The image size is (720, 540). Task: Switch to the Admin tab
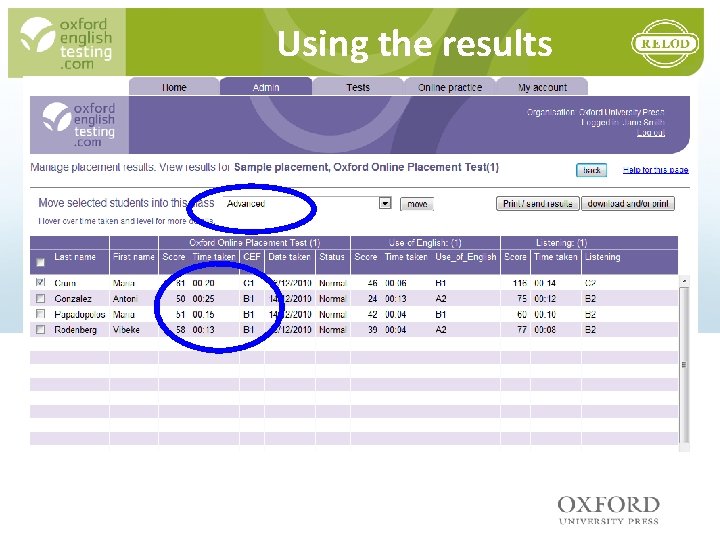266,87
